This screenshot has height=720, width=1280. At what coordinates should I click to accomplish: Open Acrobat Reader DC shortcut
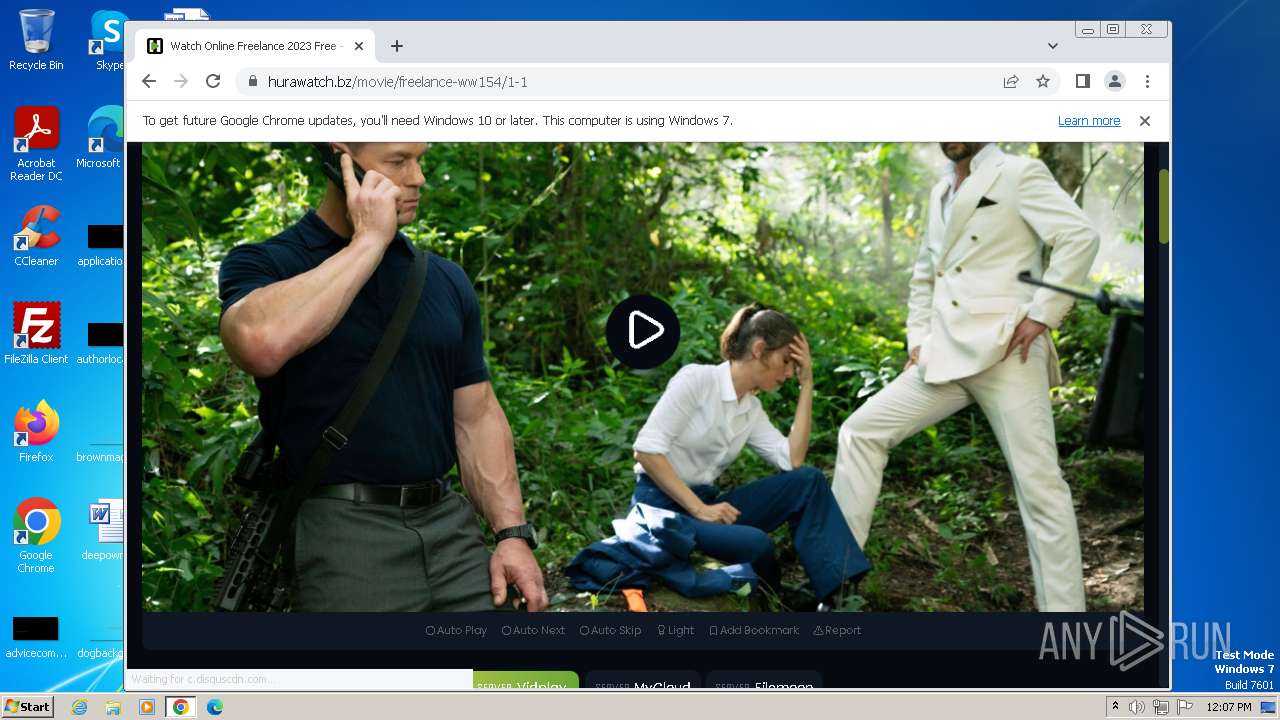36,144
